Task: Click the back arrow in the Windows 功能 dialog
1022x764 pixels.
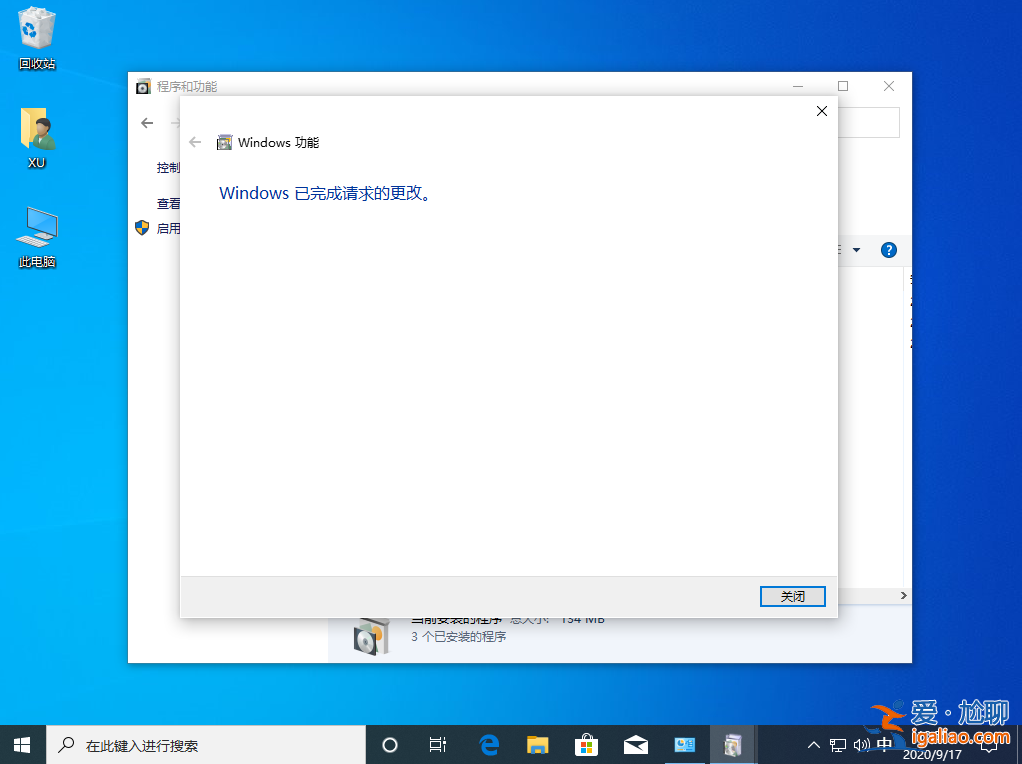Action: tap(195, 142)
